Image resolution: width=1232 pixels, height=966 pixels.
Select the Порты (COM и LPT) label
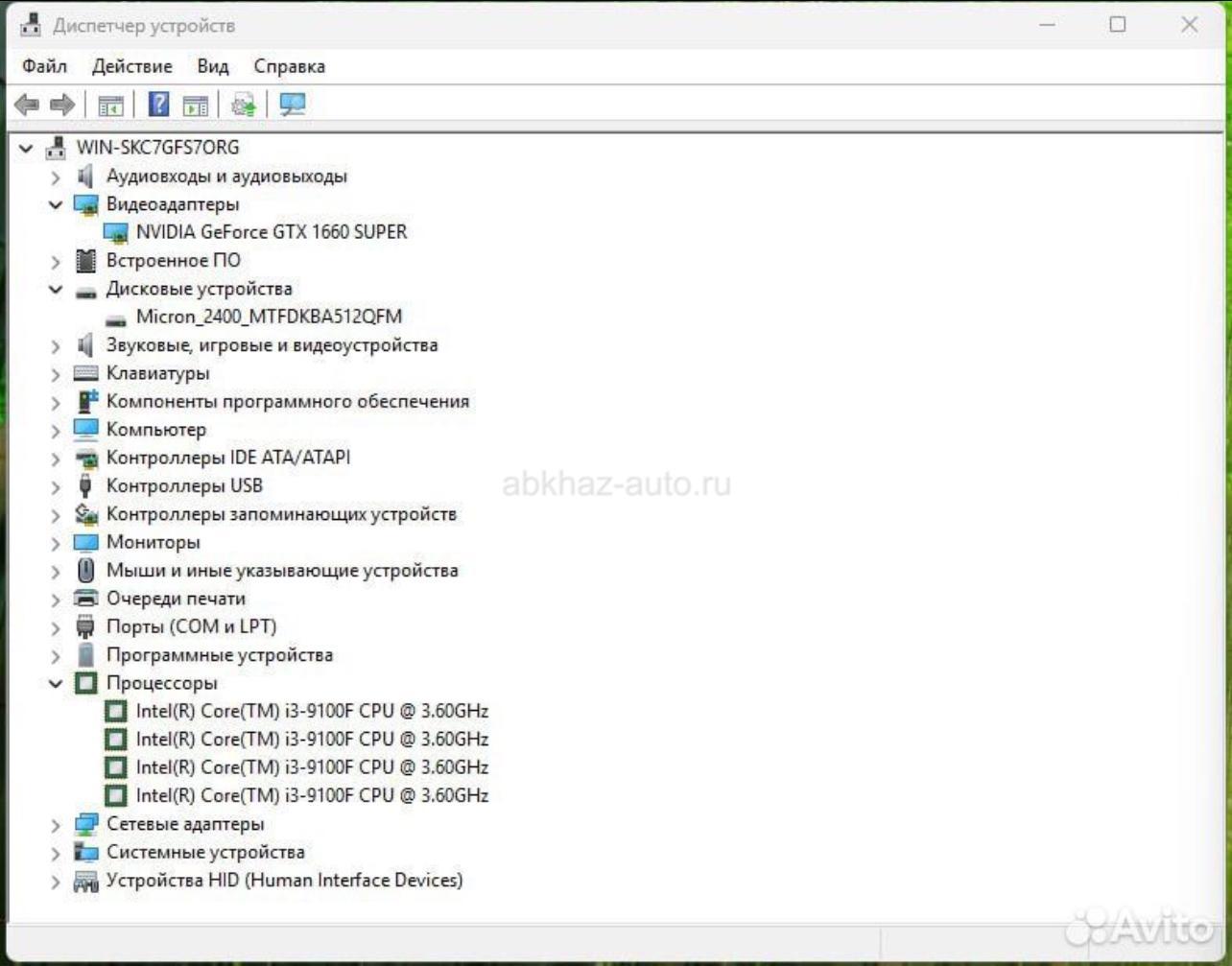pyautogui.click(x=192, y=626)
